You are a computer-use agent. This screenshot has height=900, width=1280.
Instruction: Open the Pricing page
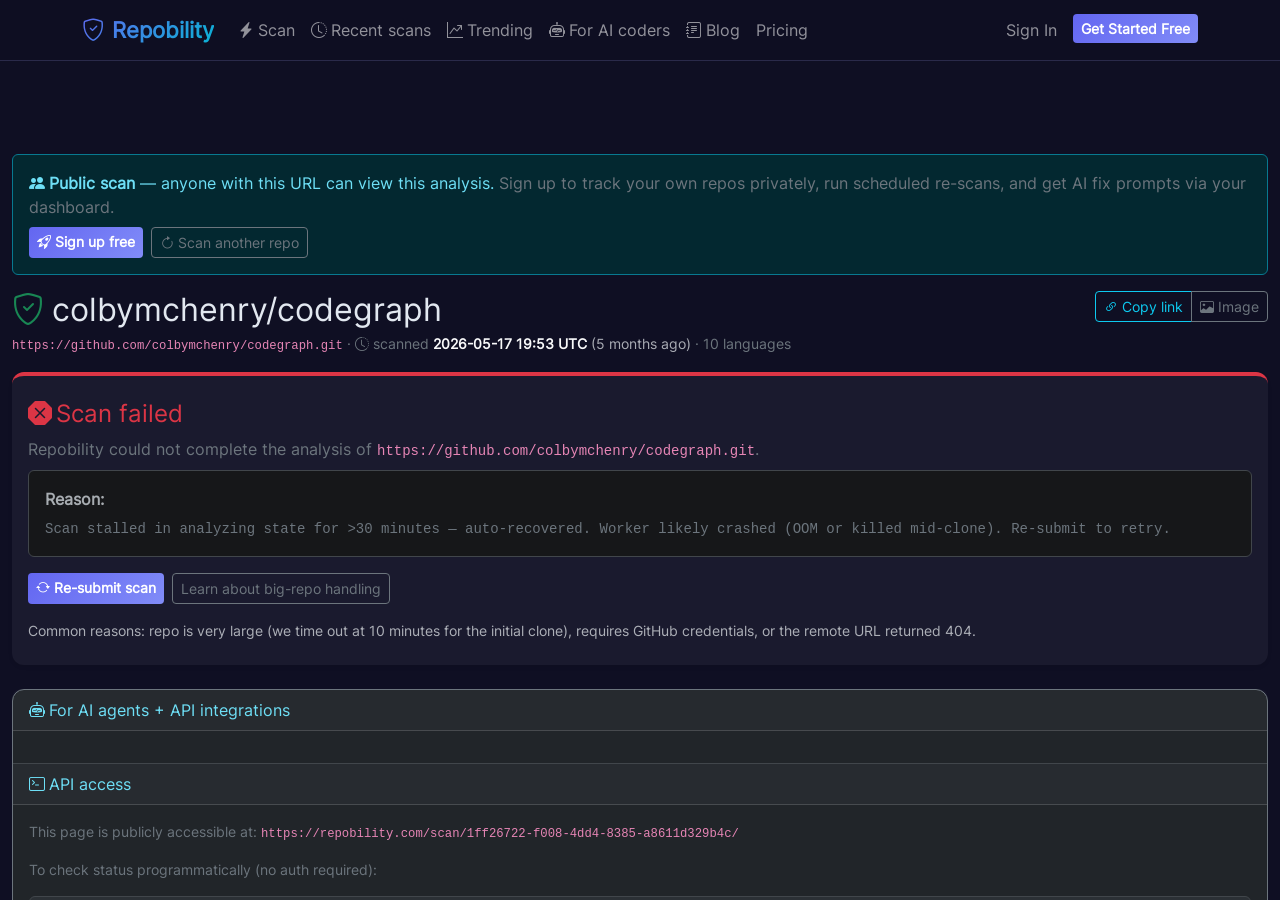782,30
